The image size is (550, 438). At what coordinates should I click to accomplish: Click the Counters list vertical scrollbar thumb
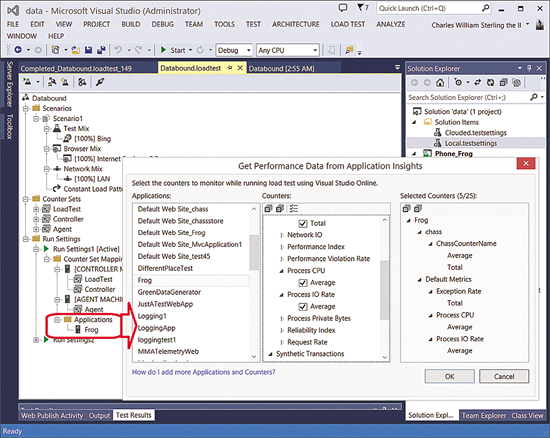coord(384,290)
